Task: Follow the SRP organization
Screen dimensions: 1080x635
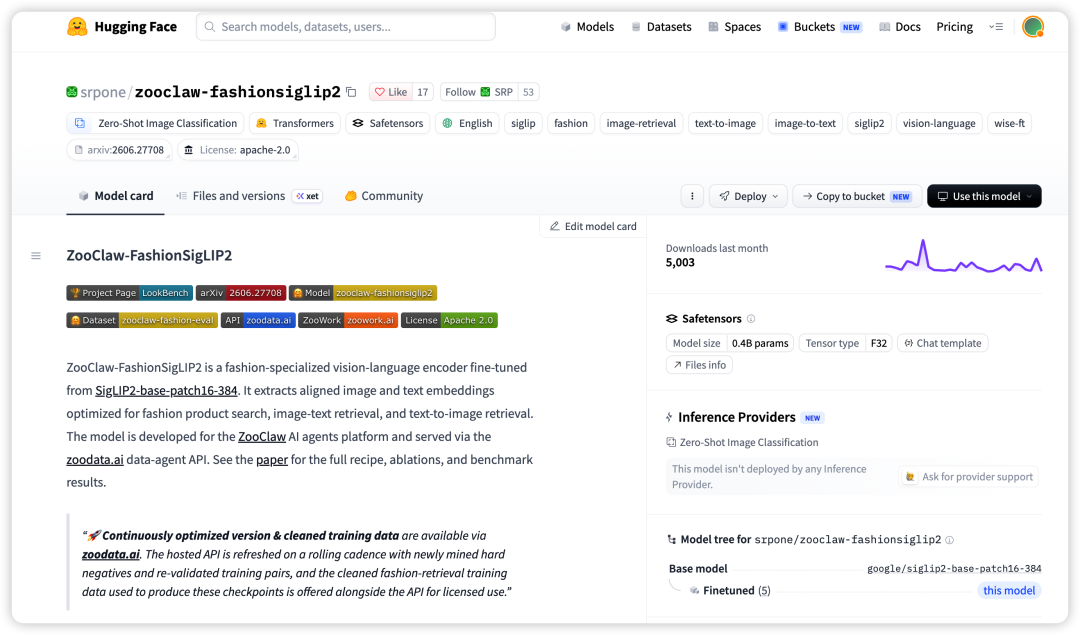Action: (x=479, y=92)
